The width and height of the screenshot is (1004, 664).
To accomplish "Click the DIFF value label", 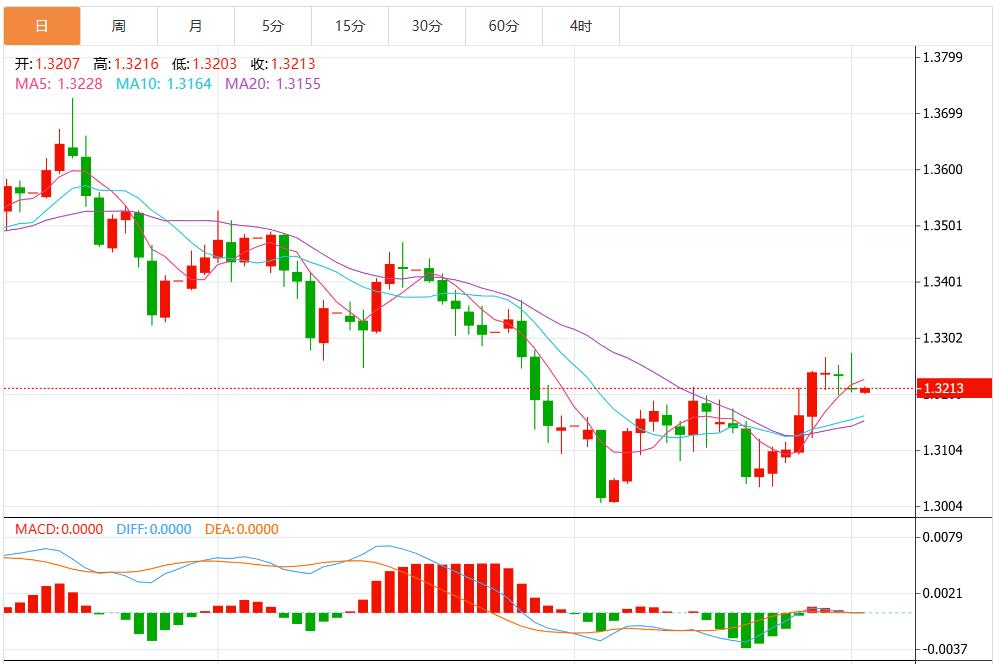I will 152,529.
